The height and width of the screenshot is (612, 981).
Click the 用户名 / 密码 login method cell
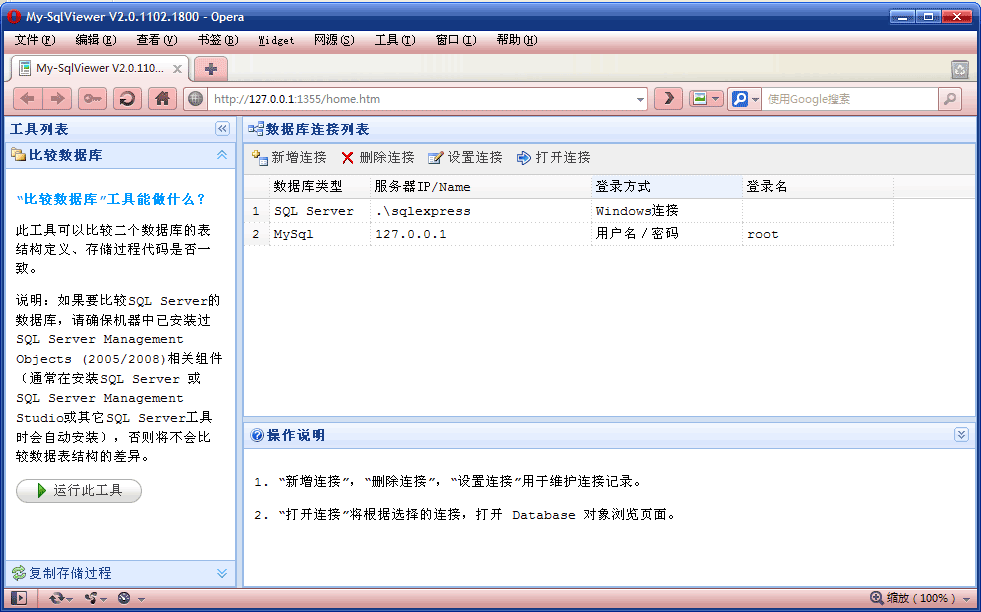[x=667, y=234]
